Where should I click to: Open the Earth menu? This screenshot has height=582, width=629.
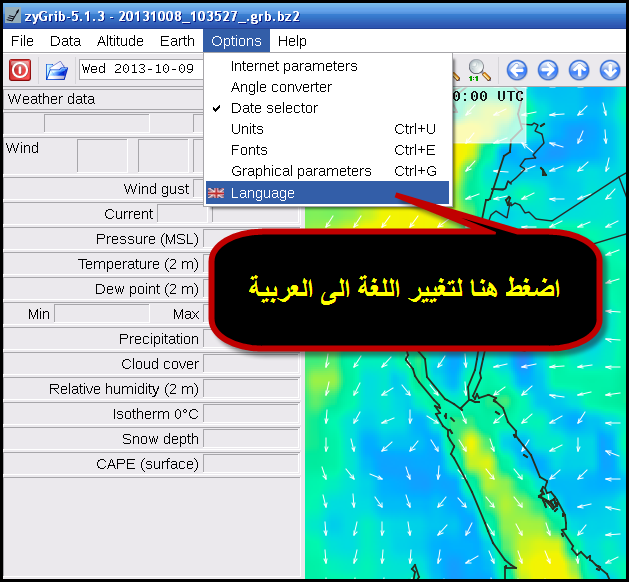pyautogui.click(x=177, y=41)
